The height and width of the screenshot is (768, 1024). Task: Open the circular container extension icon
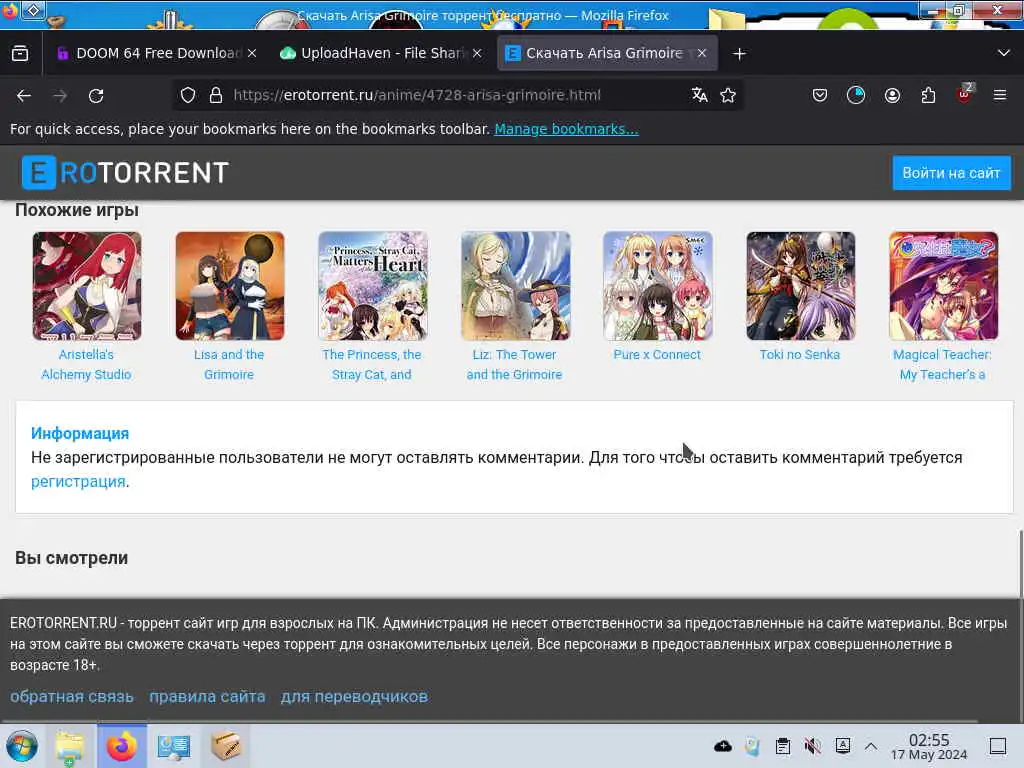pyautogui.click(x=856, y=95)
